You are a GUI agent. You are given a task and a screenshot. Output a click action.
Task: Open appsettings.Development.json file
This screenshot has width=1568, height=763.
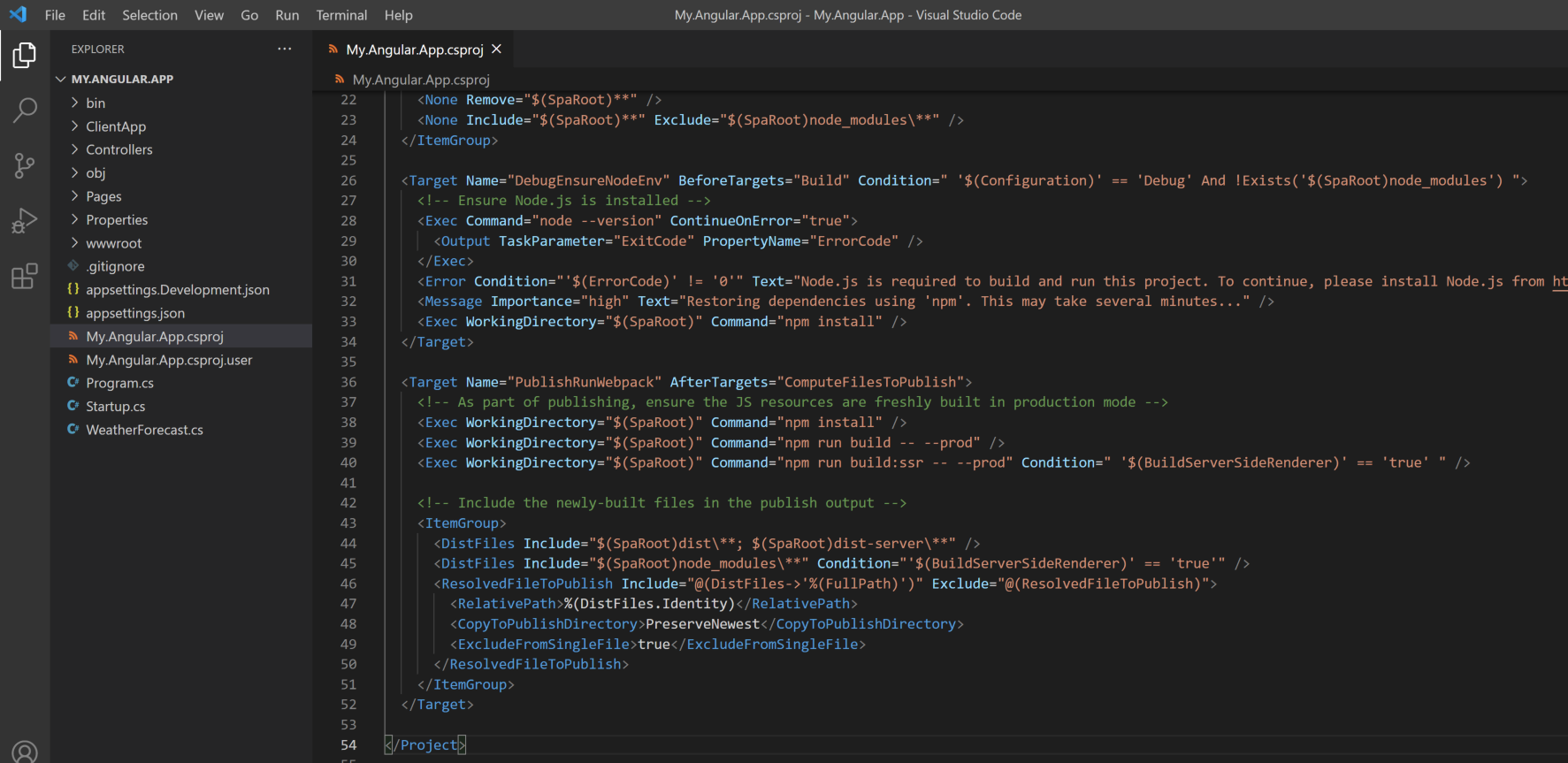[x=177, y=290]
